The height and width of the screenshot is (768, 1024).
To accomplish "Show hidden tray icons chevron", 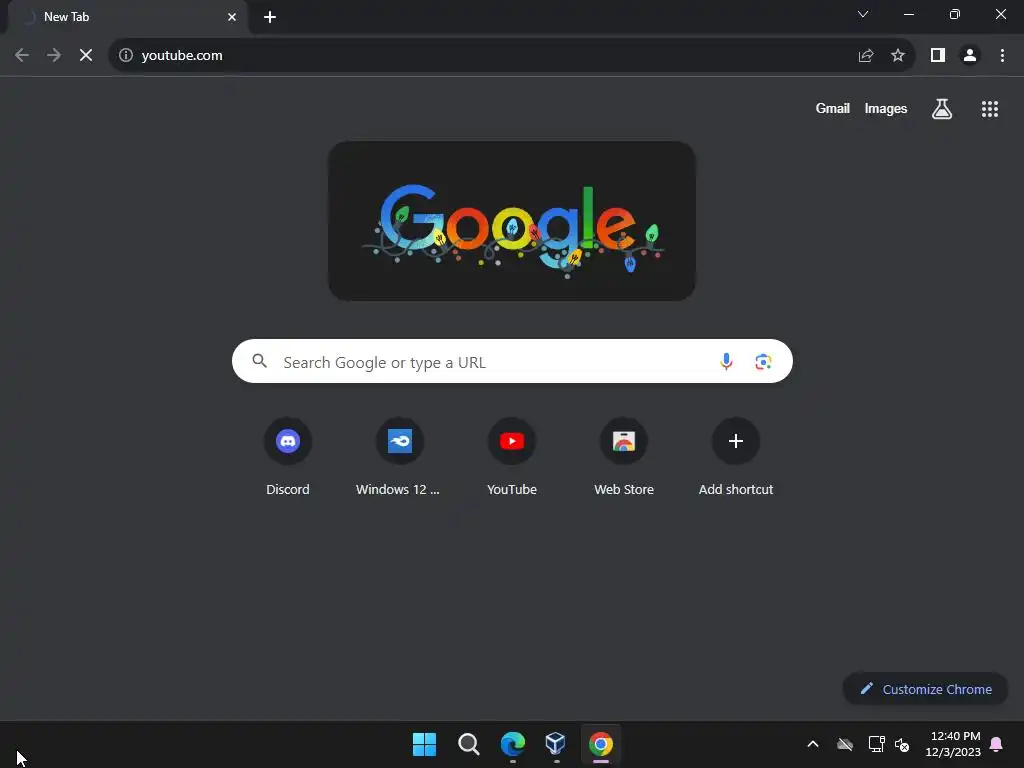I will pyautogui.click(x=813, y=744).
